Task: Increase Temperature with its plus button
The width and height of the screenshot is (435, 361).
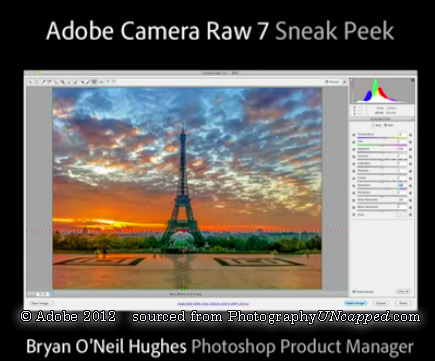Action: click(x=410, y=135)
